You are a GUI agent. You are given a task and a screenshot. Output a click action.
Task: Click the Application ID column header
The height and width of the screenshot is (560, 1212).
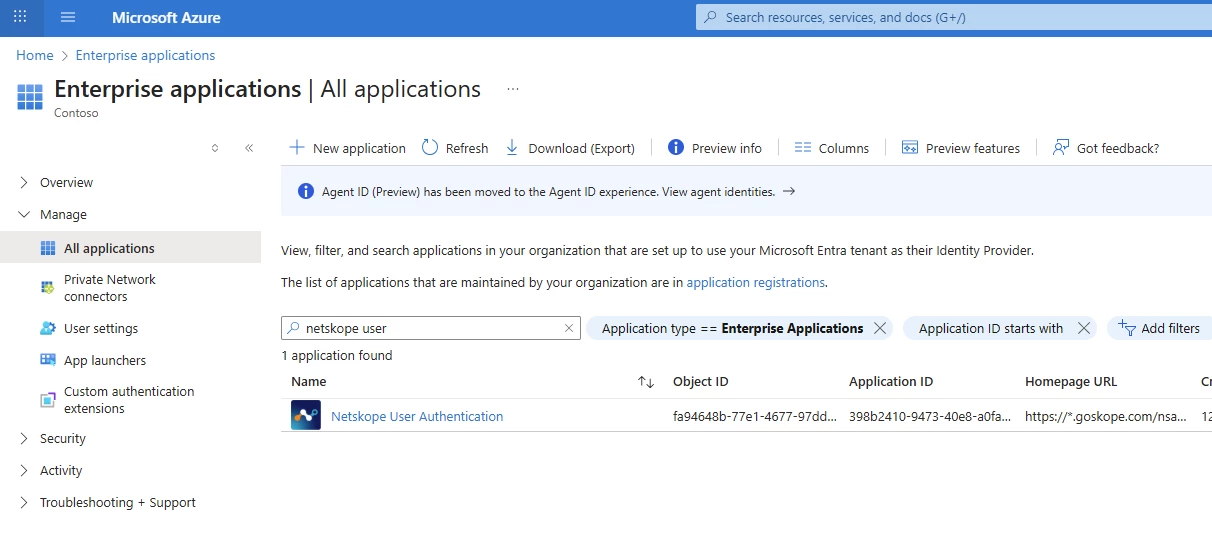click(891, 382)
